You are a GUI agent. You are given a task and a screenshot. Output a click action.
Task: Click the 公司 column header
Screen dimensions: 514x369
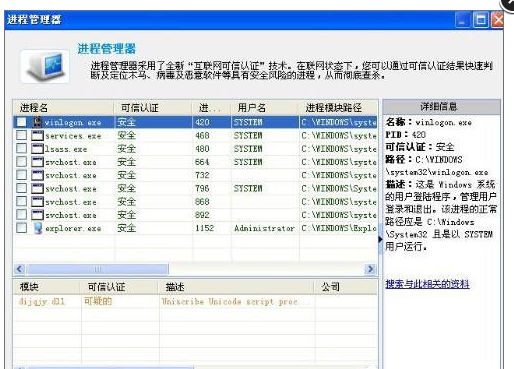point(346,287)
